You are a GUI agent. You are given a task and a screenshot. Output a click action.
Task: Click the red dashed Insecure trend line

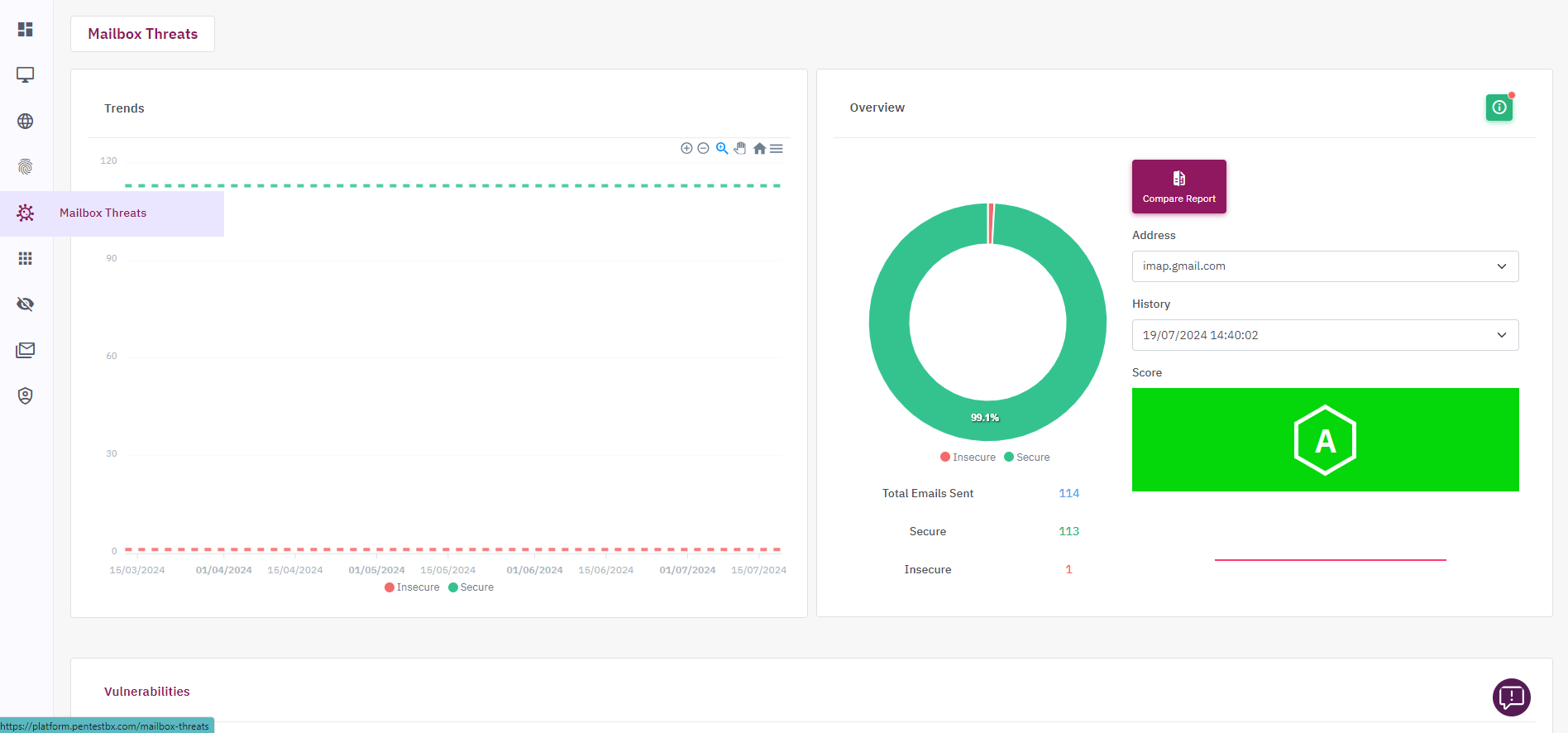[x=453, y=549]
